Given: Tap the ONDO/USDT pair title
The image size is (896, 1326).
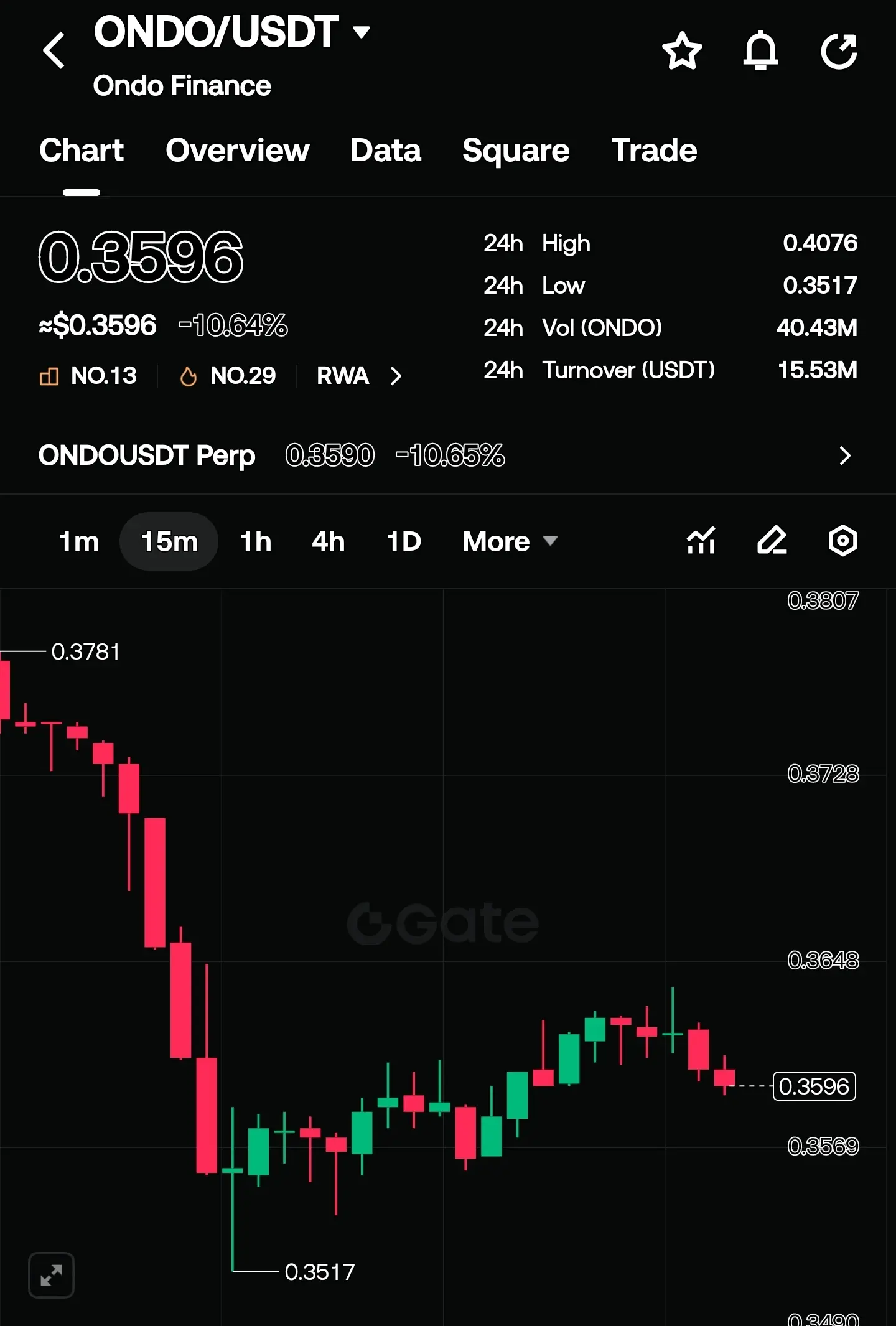Looking at the screenshot, I should (216, 32).
